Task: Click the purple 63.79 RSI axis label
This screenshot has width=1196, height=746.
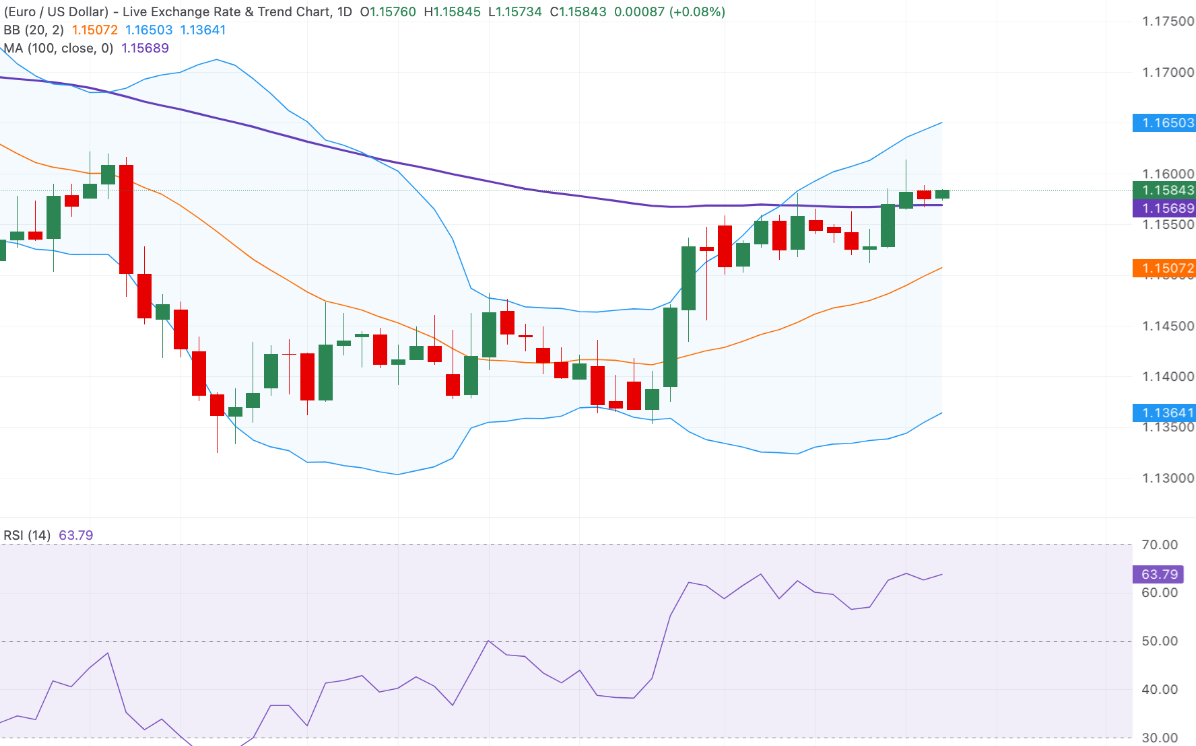Action: [1159, 574]
